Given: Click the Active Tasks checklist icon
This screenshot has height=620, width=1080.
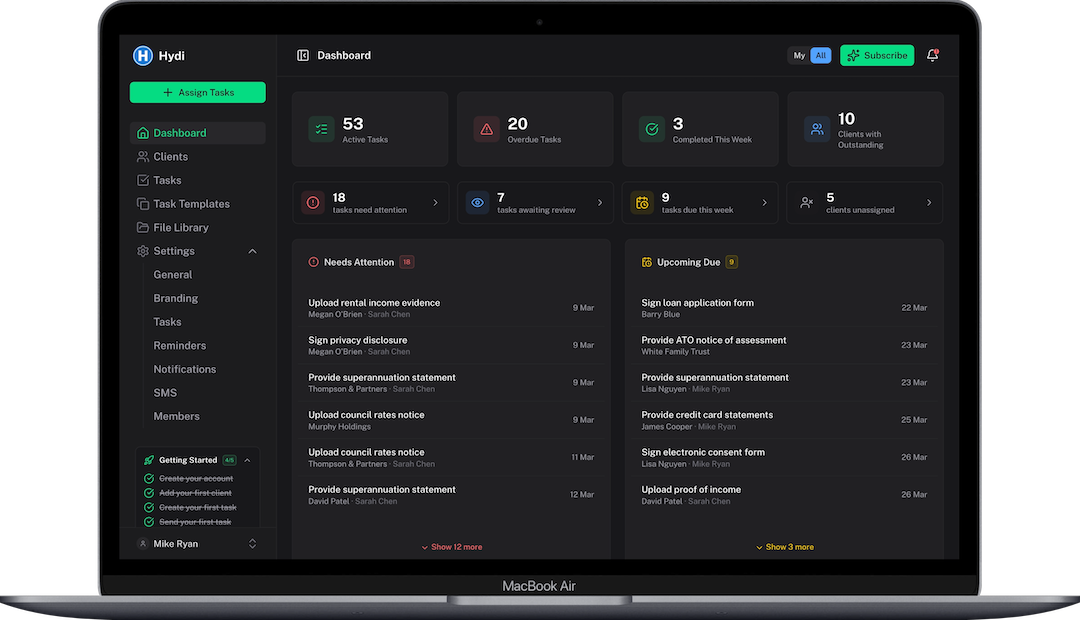Looking at the screenshot, I should tap(320, 129).
